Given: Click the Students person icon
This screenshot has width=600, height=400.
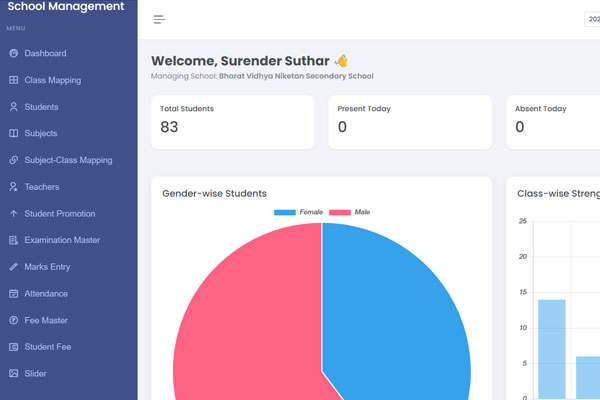Looking at the screenshot, I should (x=14, y=107).
